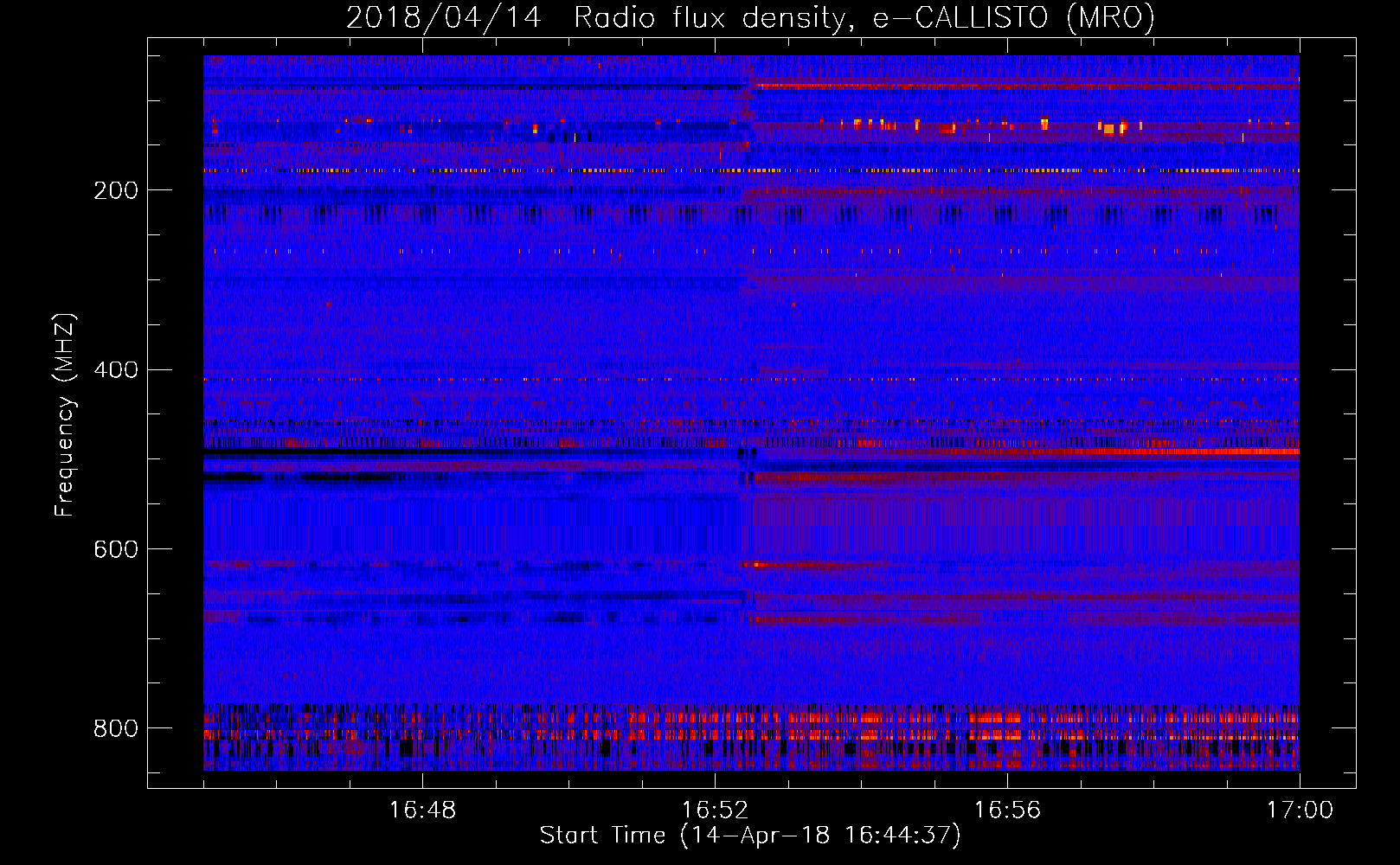Click the 400 frequency tick label
The image size is (1400, 865).
(116, 370)
